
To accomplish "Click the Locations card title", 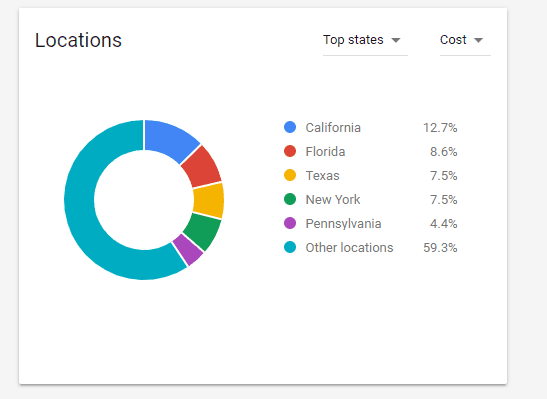I will point(78,40).
